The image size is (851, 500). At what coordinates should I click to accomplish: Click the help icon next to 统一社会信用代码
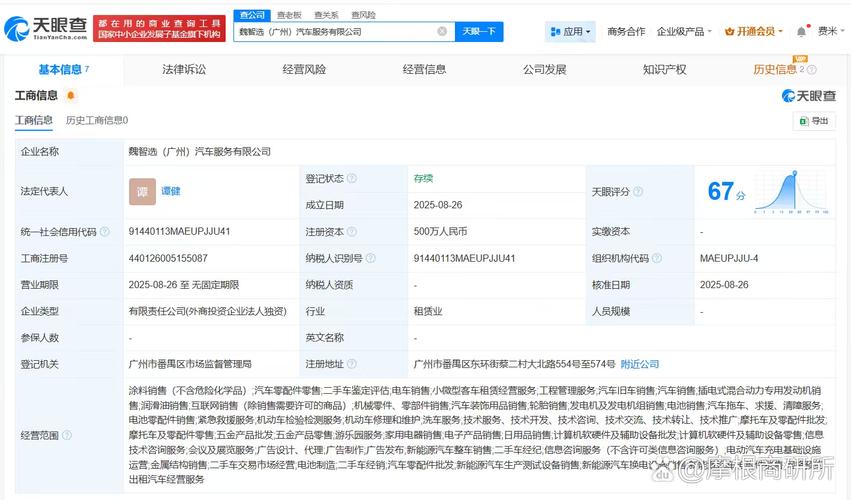104,232
